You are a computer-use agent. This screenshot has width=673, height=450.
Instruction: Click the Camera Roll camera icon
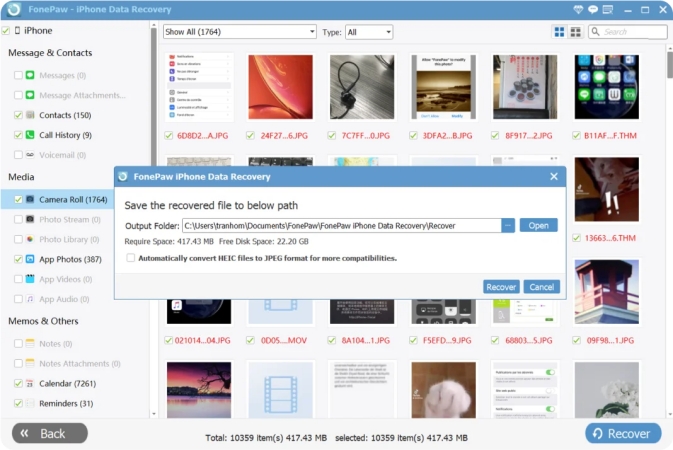coord(30,199)
